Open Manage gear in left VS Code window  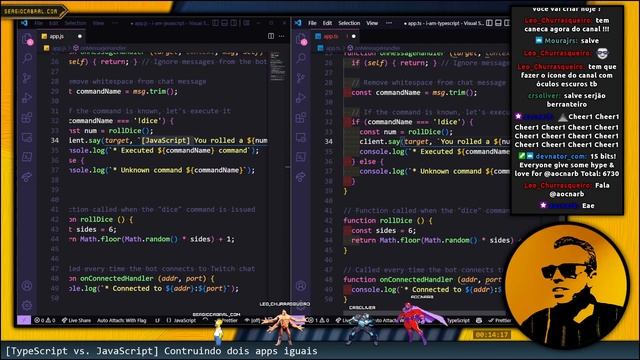pyautogui.click(x=27, y=305)
